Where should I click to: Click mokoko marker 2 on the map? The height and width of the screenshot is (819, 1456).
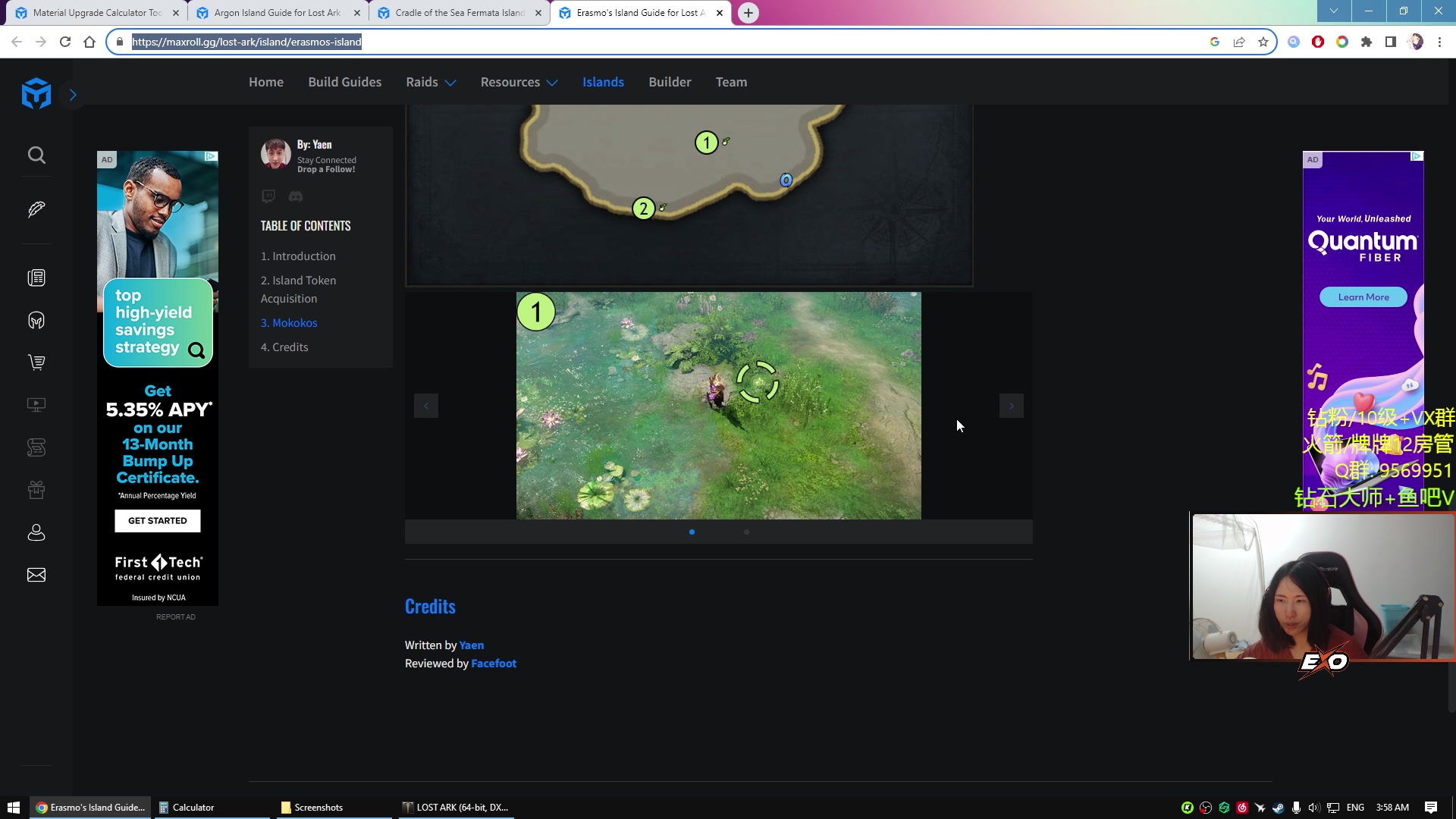pyautogui.click(x=644, y=209)
